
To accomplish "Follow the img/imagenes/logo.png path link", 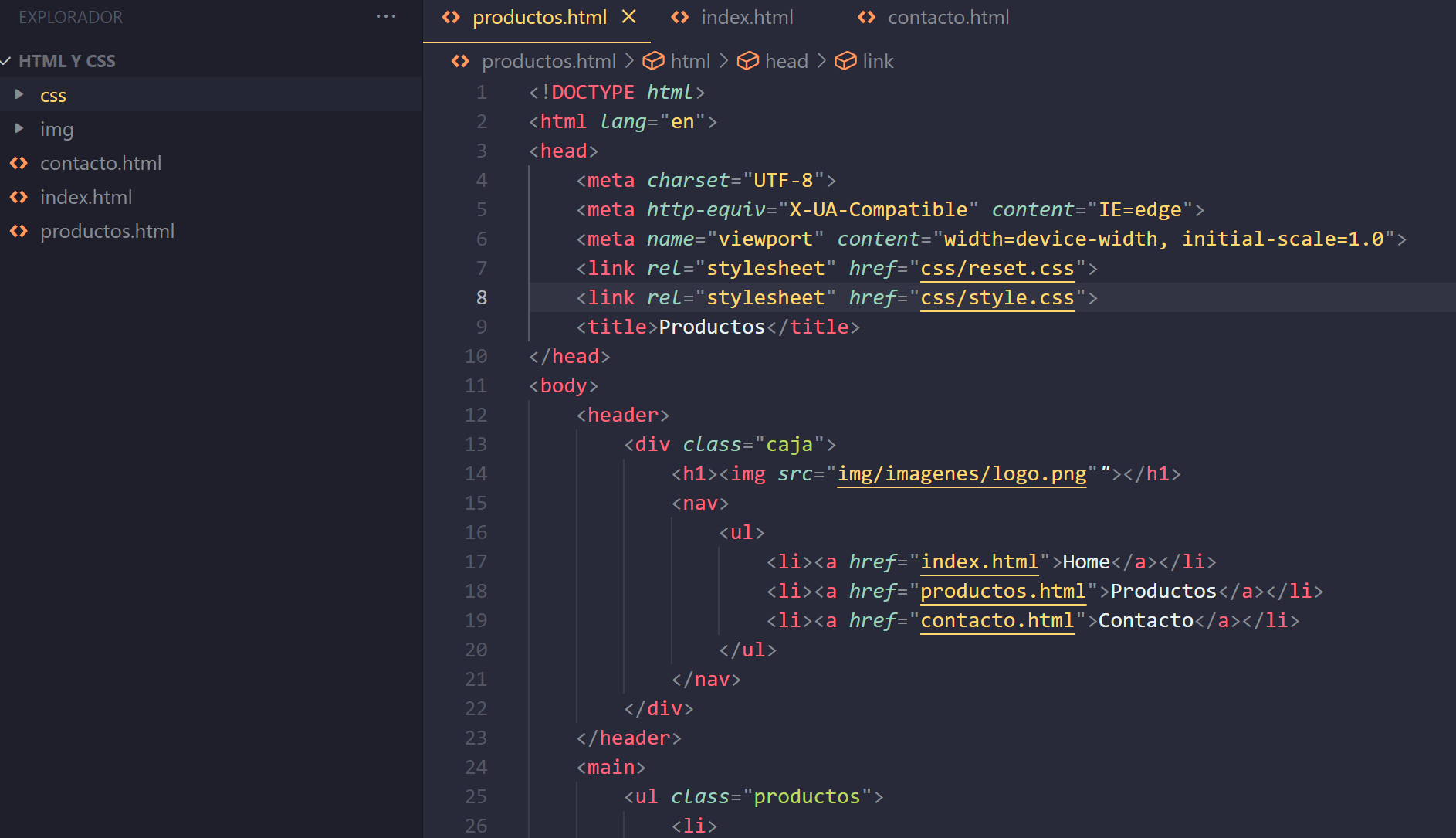I will [962, 473].
